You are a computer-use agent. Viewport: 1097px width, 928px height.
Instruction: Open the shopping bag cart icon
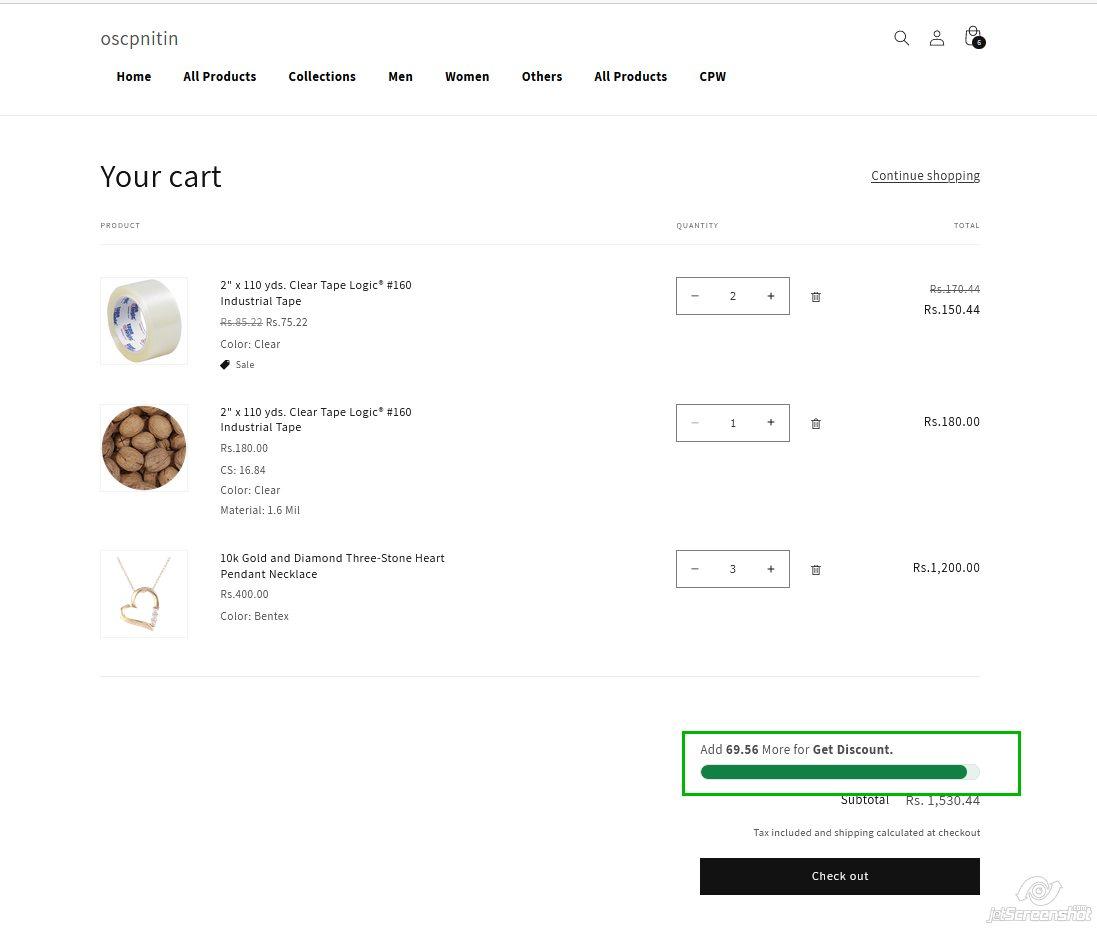tap(972, 37)
